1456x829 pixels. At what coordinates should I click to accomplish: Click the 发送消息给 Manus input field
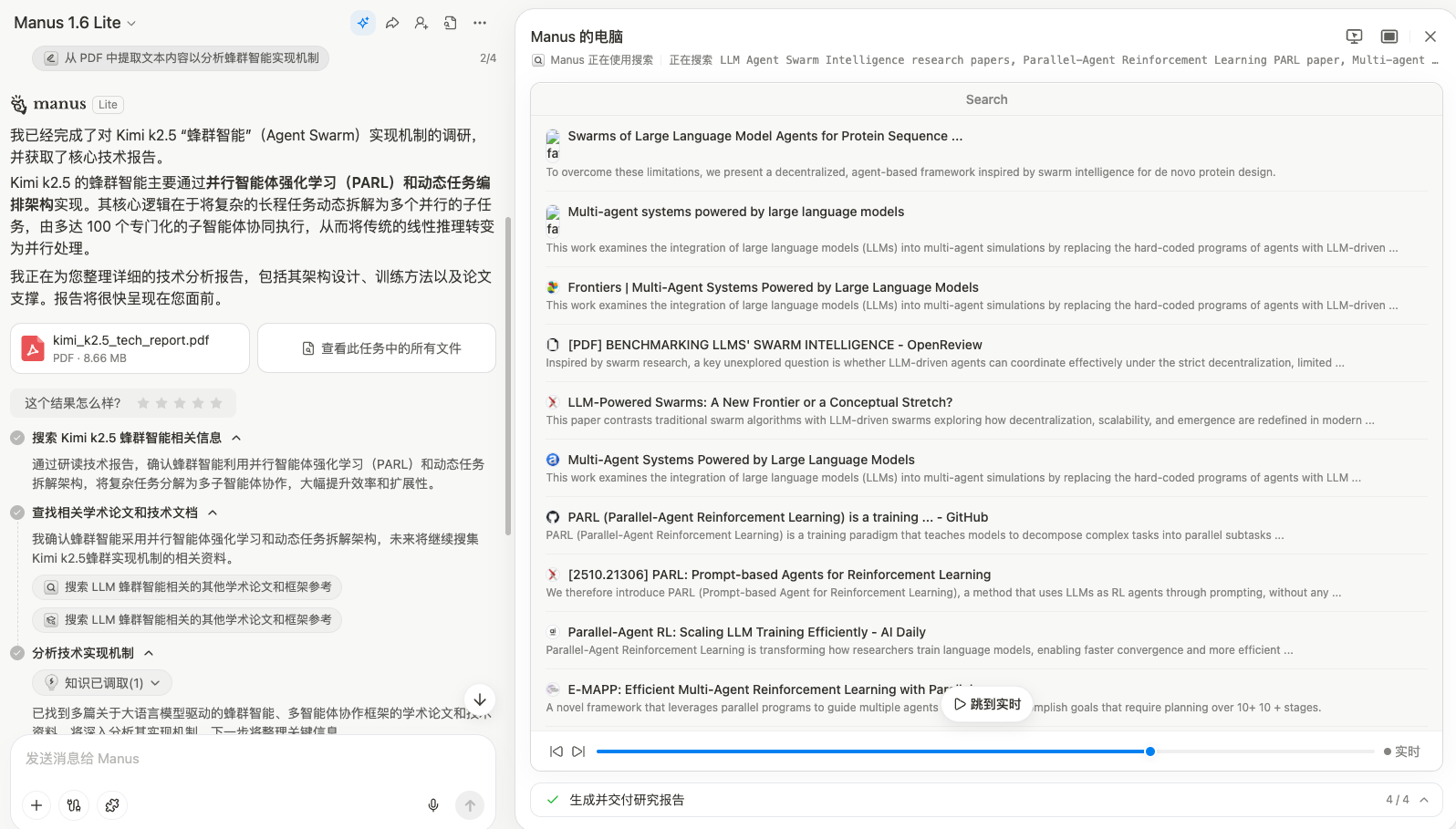tap(253, 759)
